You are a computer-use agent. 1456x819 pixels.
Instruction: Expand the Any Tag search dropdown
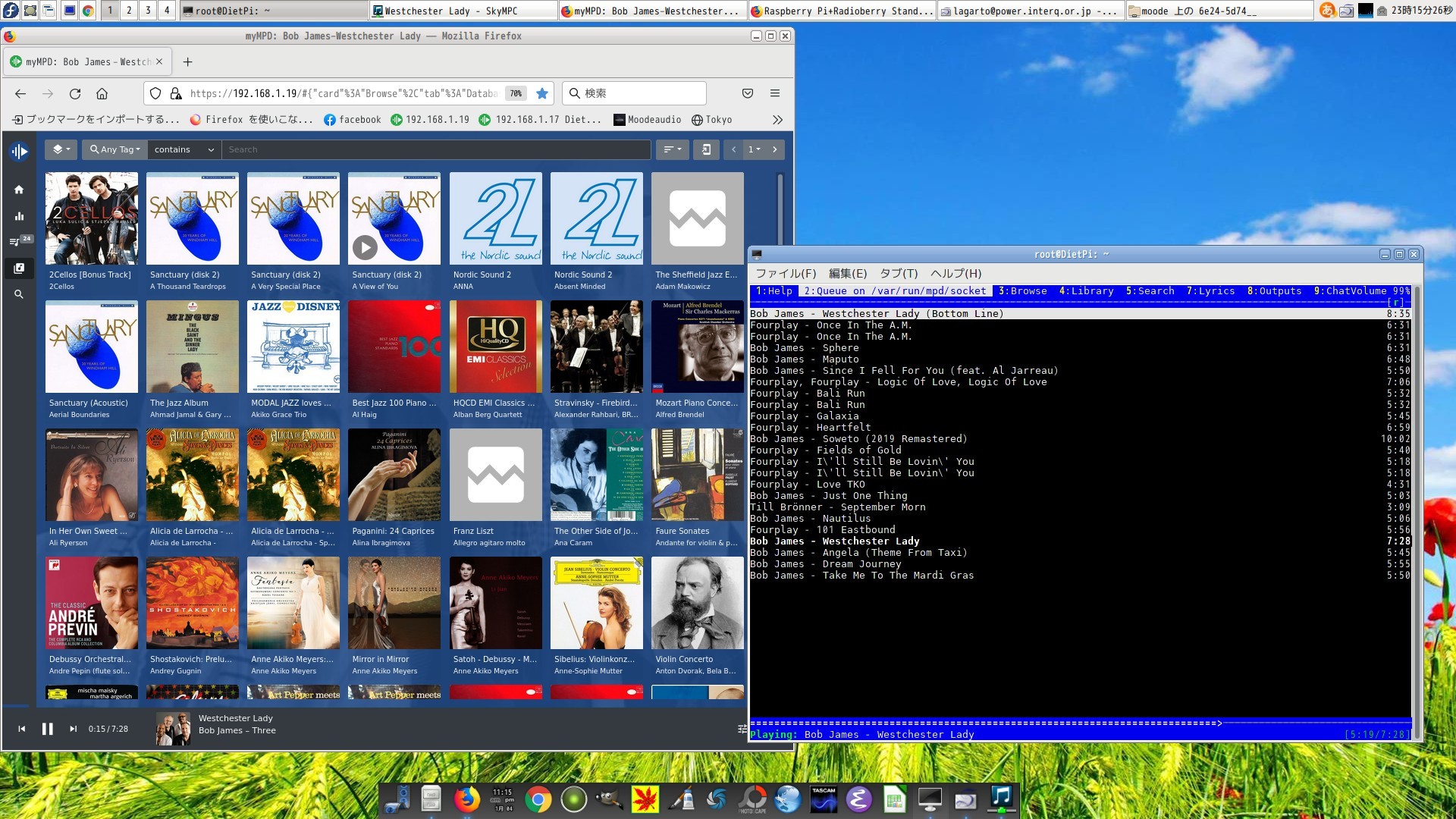point(116,149)
